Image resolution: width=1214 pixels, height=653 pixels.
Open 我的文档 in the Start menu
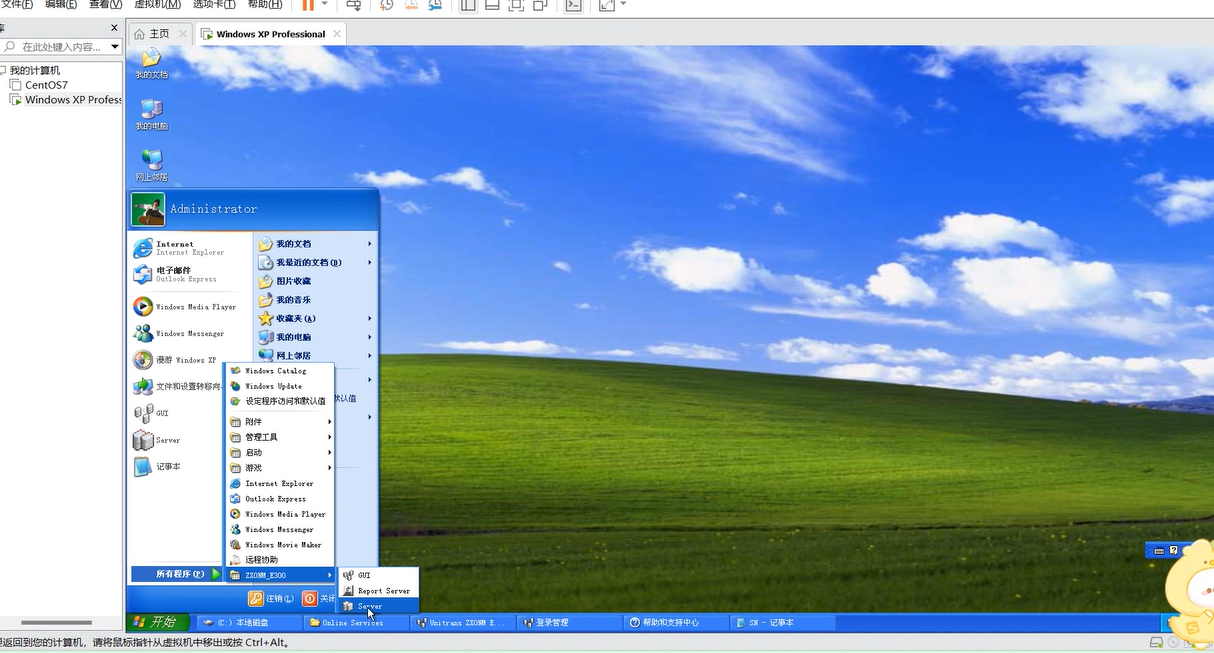click(315, 244)
